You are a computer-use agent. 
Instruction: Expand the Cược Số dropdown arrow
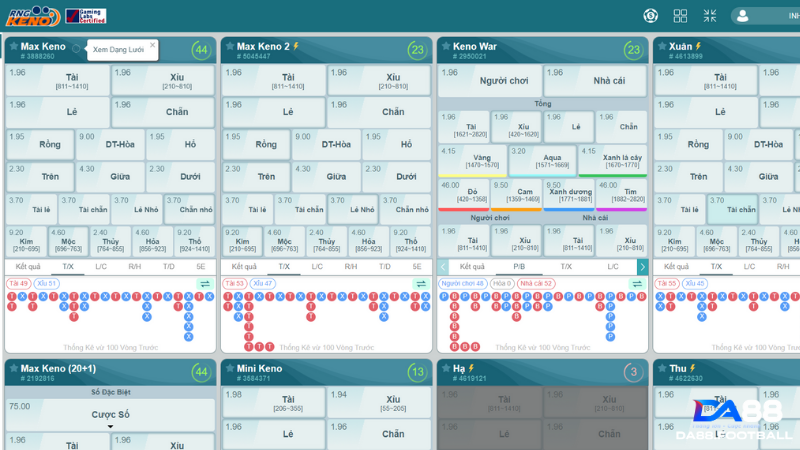point(110,427)
